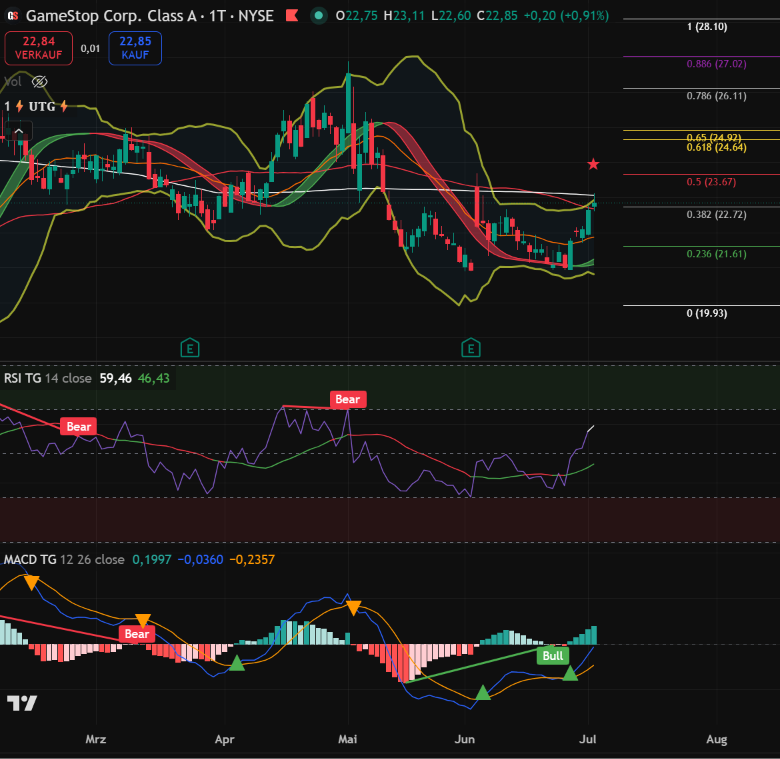Click the Bear label at RSI May peak
The width and height of the screenshot is (780, 759).
click(x=348, y=399)
